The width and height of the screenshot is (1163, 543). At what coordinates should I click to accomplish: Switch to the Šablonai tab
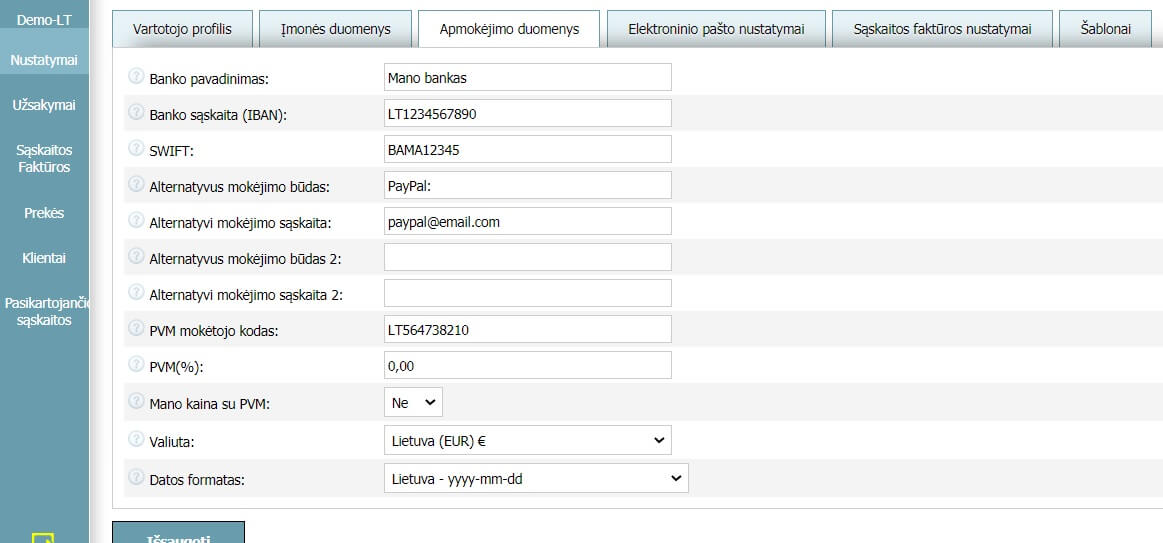tap(1105, 29)
